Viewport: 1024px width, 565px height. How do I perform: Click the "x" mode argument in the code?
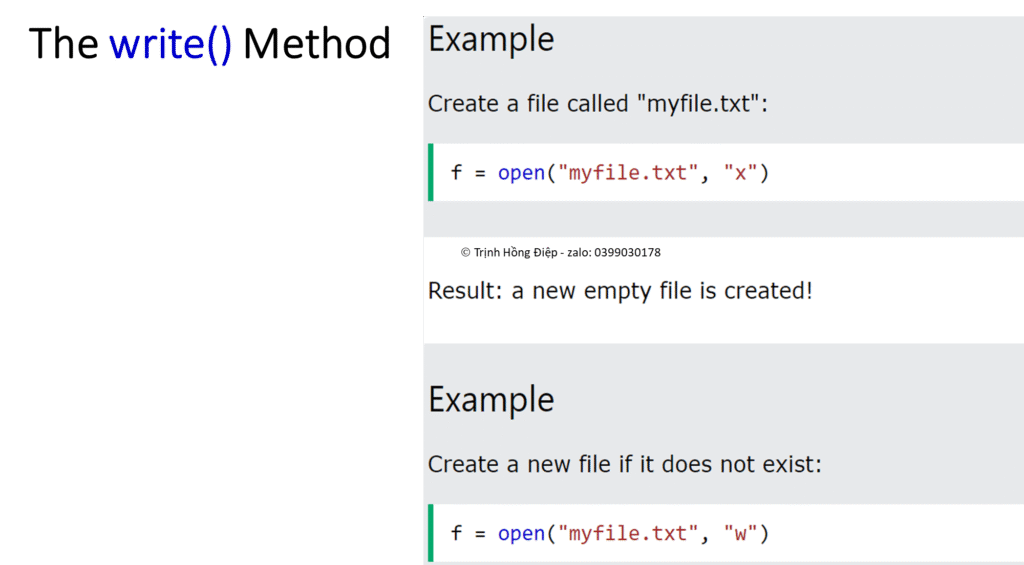click(x=740, y=173)
